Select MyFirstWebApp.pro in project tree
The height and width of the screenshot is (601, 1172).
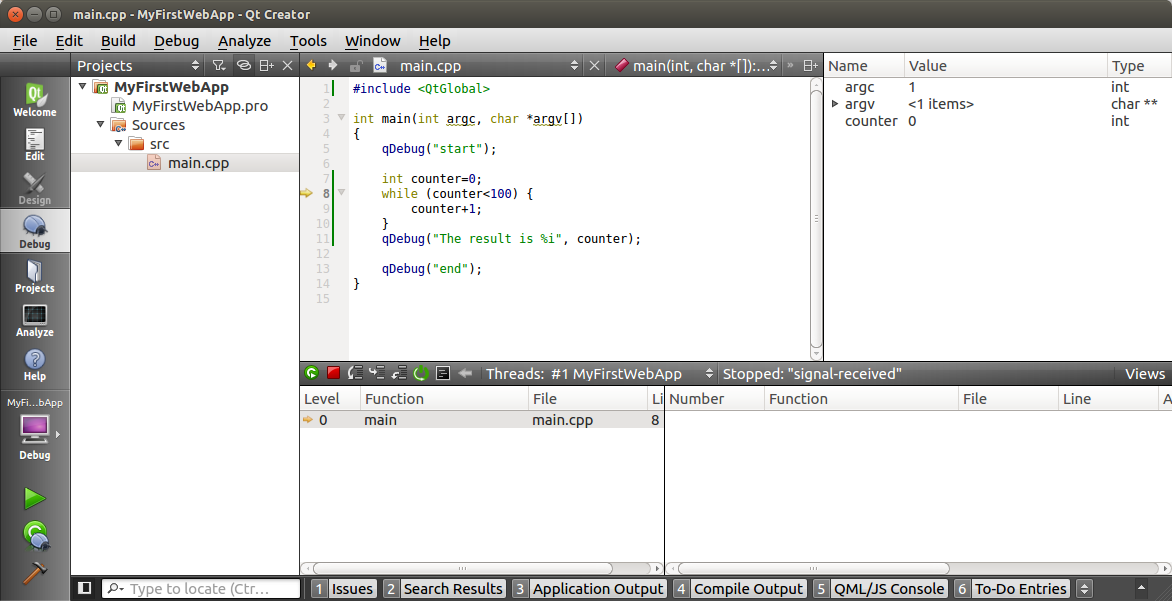click(x=200, y=106)
